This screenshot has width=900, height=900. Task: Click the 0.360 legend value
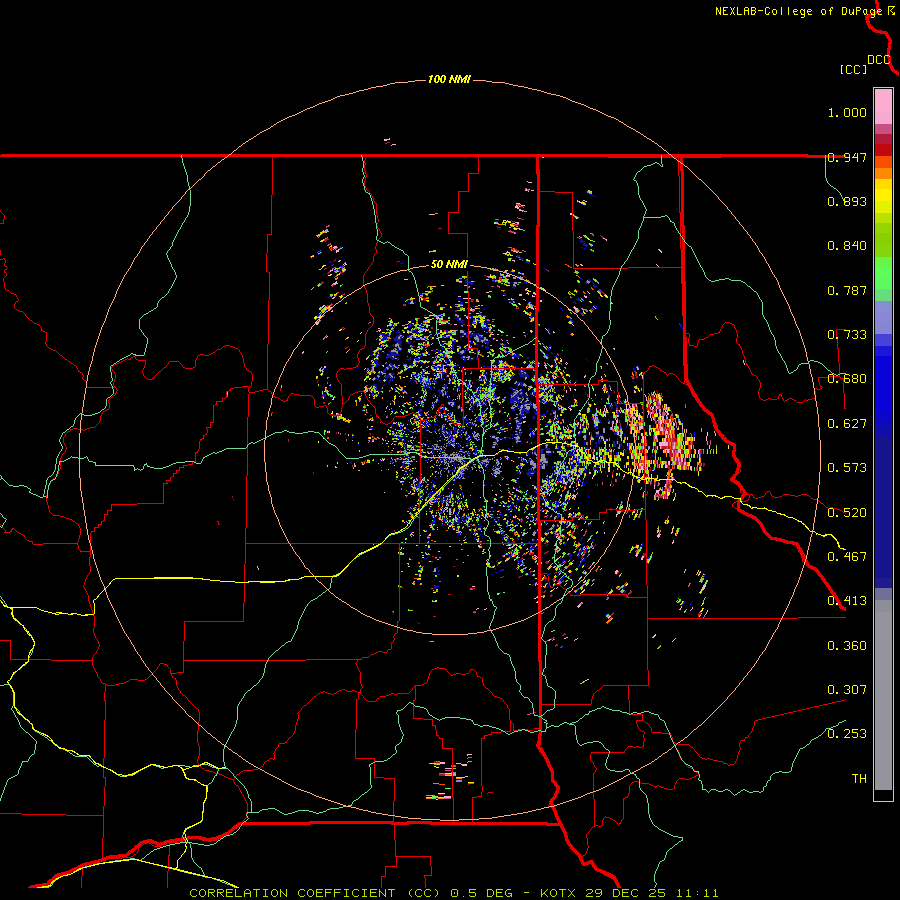(x=847, y=646)
